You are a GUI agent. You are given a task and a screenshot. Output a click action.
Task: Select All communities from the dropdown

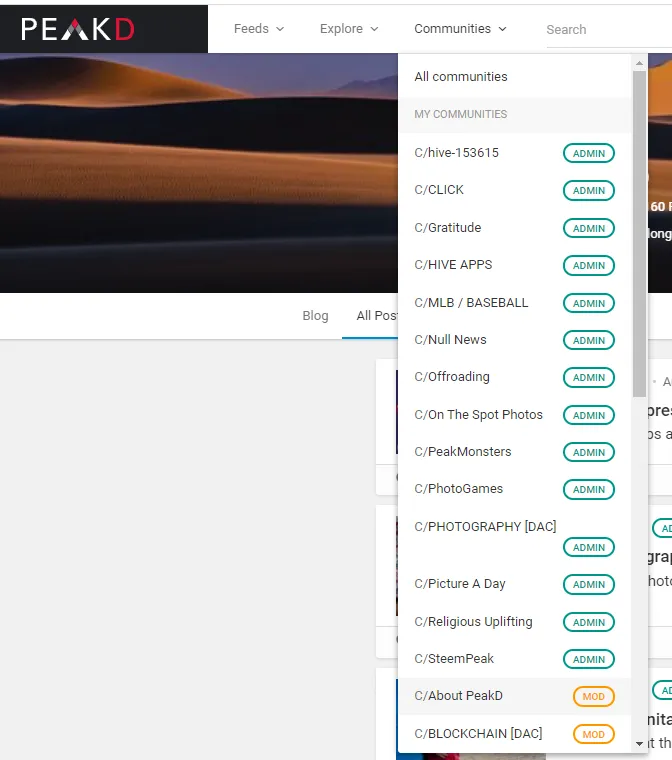coord(514,77)
